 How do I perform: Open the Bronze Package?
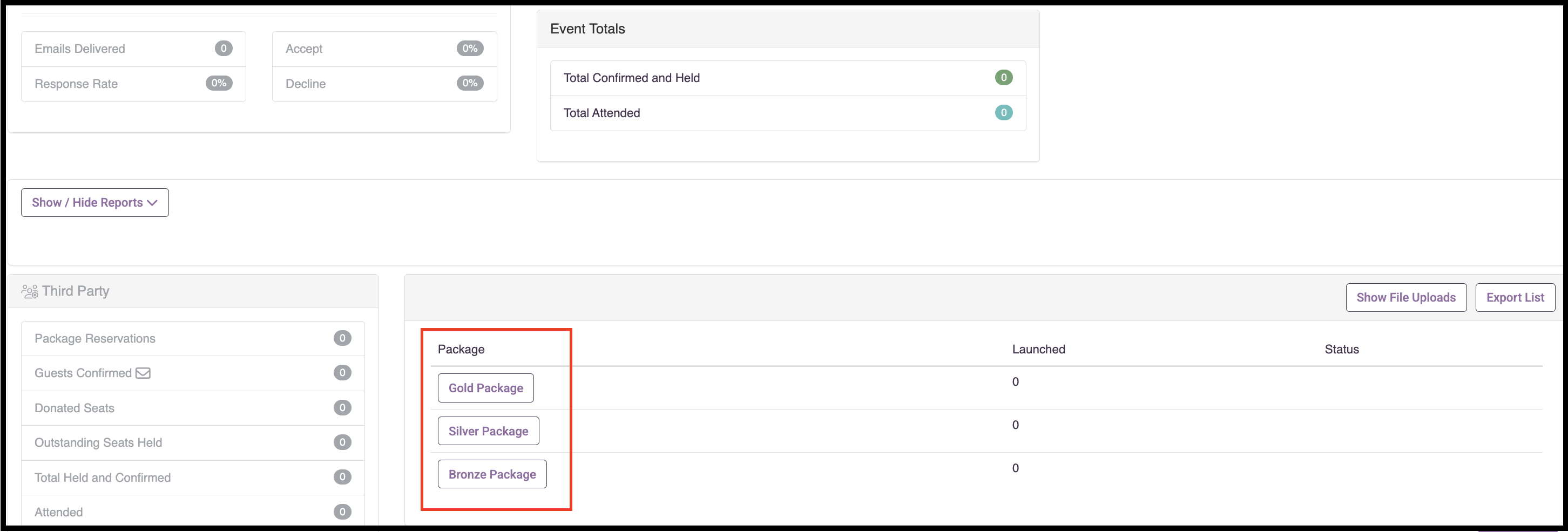tap(492, 474)
